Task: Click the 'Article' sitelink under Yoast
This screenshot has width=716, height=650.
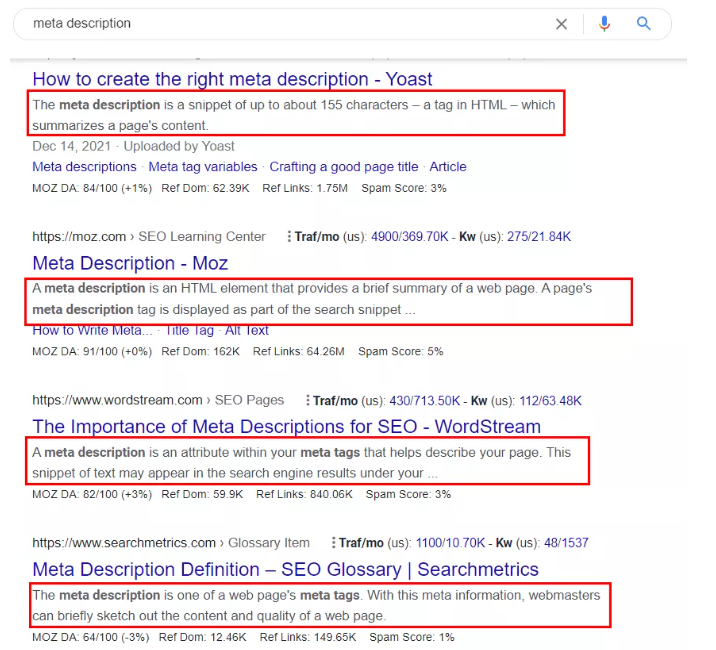Action: (448, 167)
